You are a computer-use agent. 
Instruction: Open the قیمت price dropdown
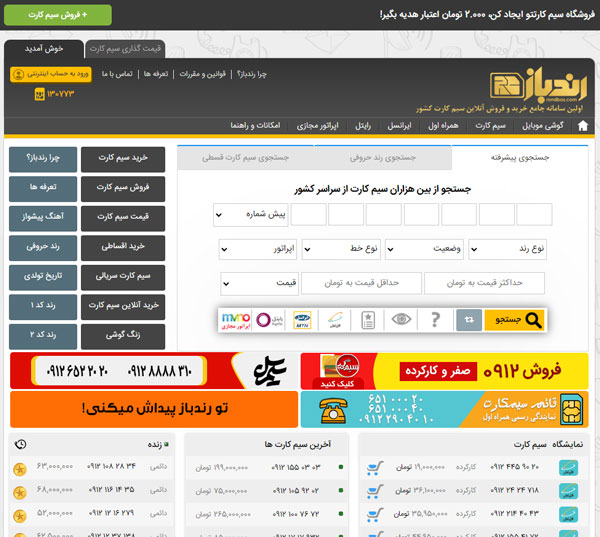[x=260, y=283]
